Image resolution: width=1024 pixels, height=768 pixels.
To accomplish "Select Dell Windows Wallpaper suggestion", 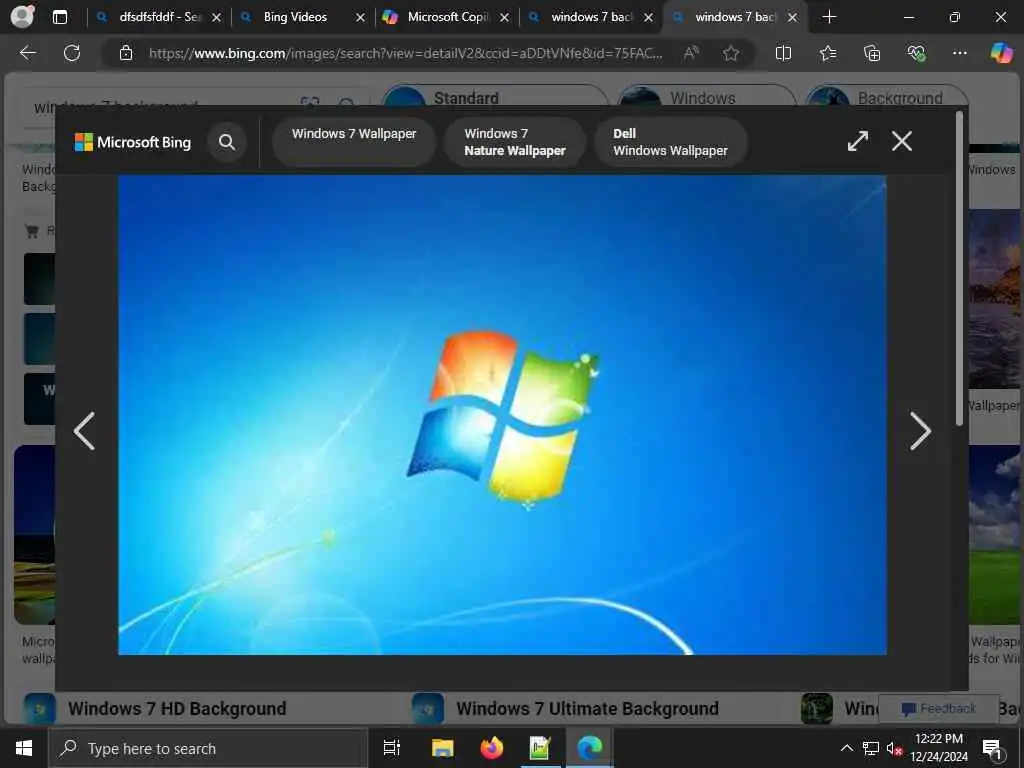I will point(670,142).
